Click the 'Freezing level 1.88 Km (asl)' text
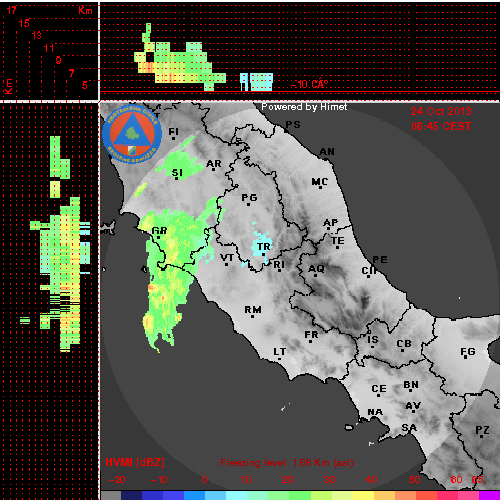This screenshot has height=500, width=500. [287, 463]
